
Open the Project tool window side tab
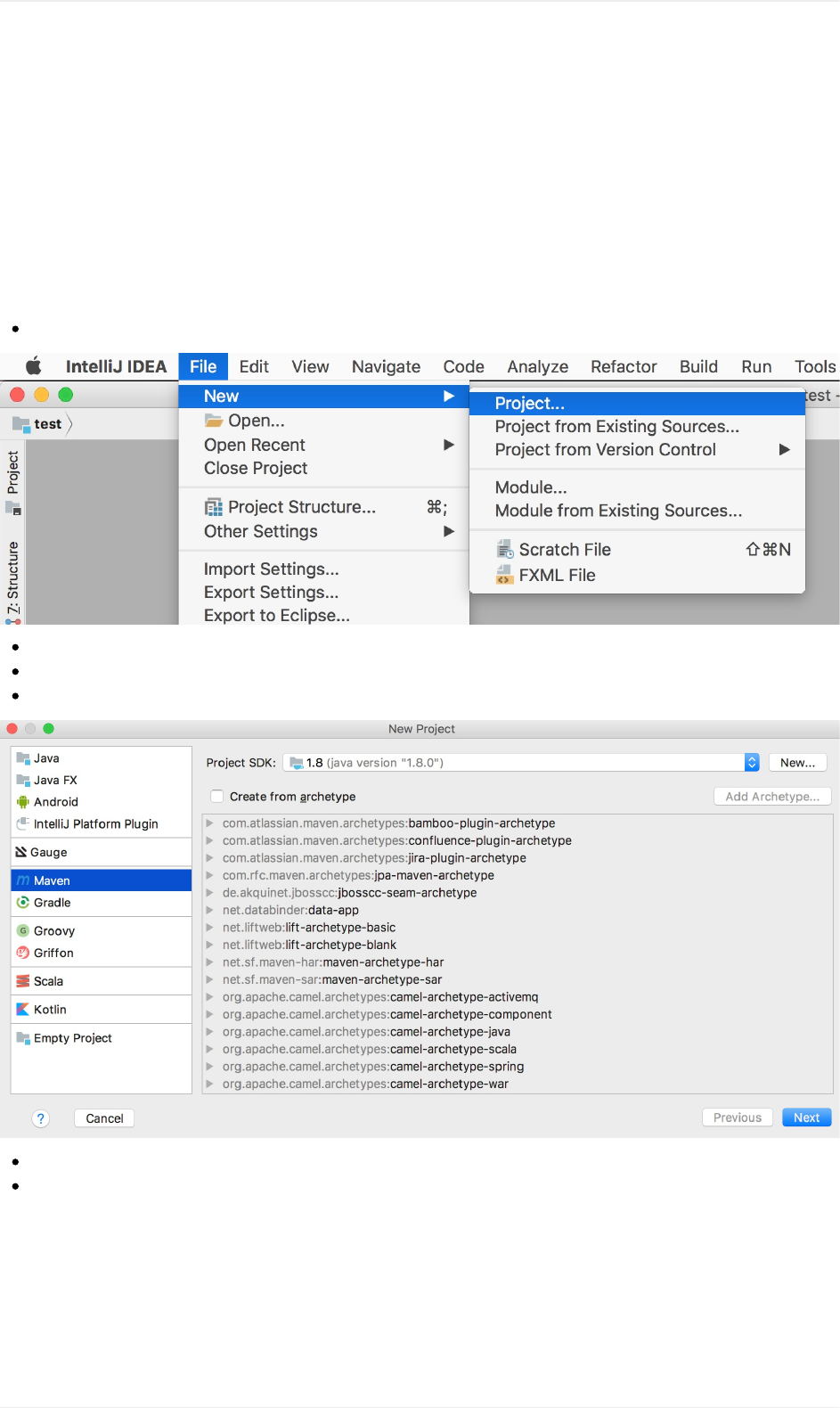[x=13, y=482]
